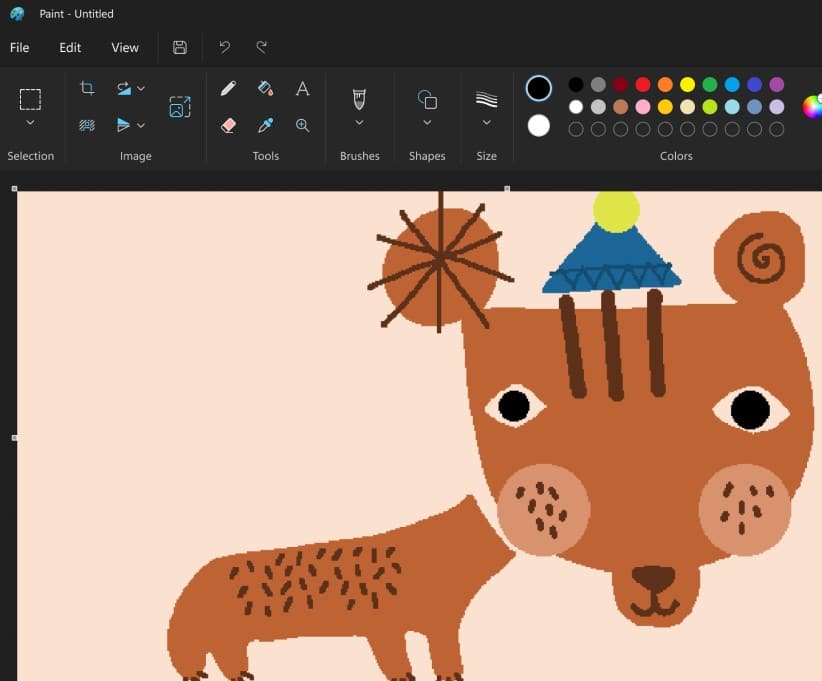
Task: Undo the last action
Action: click(225, 47)
